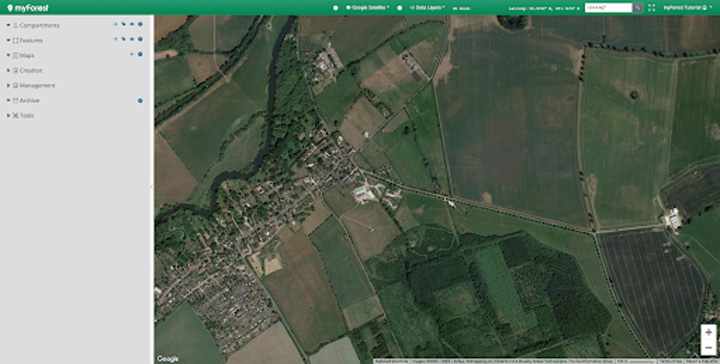This screenshot has height=364, width=720.
Task: Collapse the Compartments tree section
Action: 8,25
